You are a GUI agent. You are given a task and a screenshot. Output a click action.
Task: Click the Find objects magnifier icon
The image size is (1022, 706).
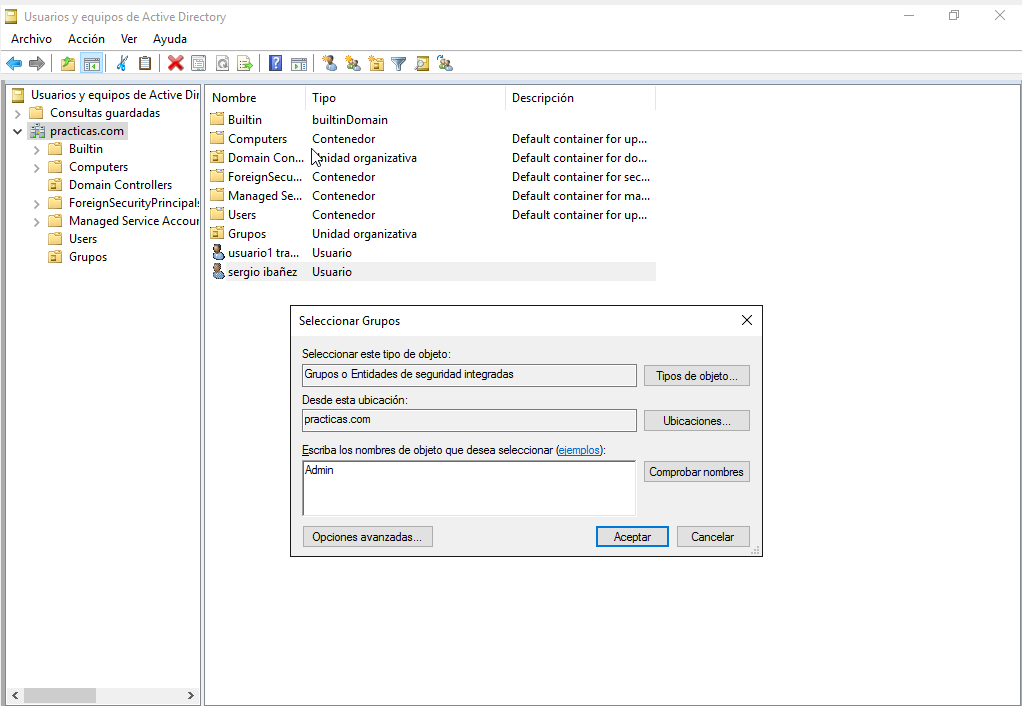point(422,64)
